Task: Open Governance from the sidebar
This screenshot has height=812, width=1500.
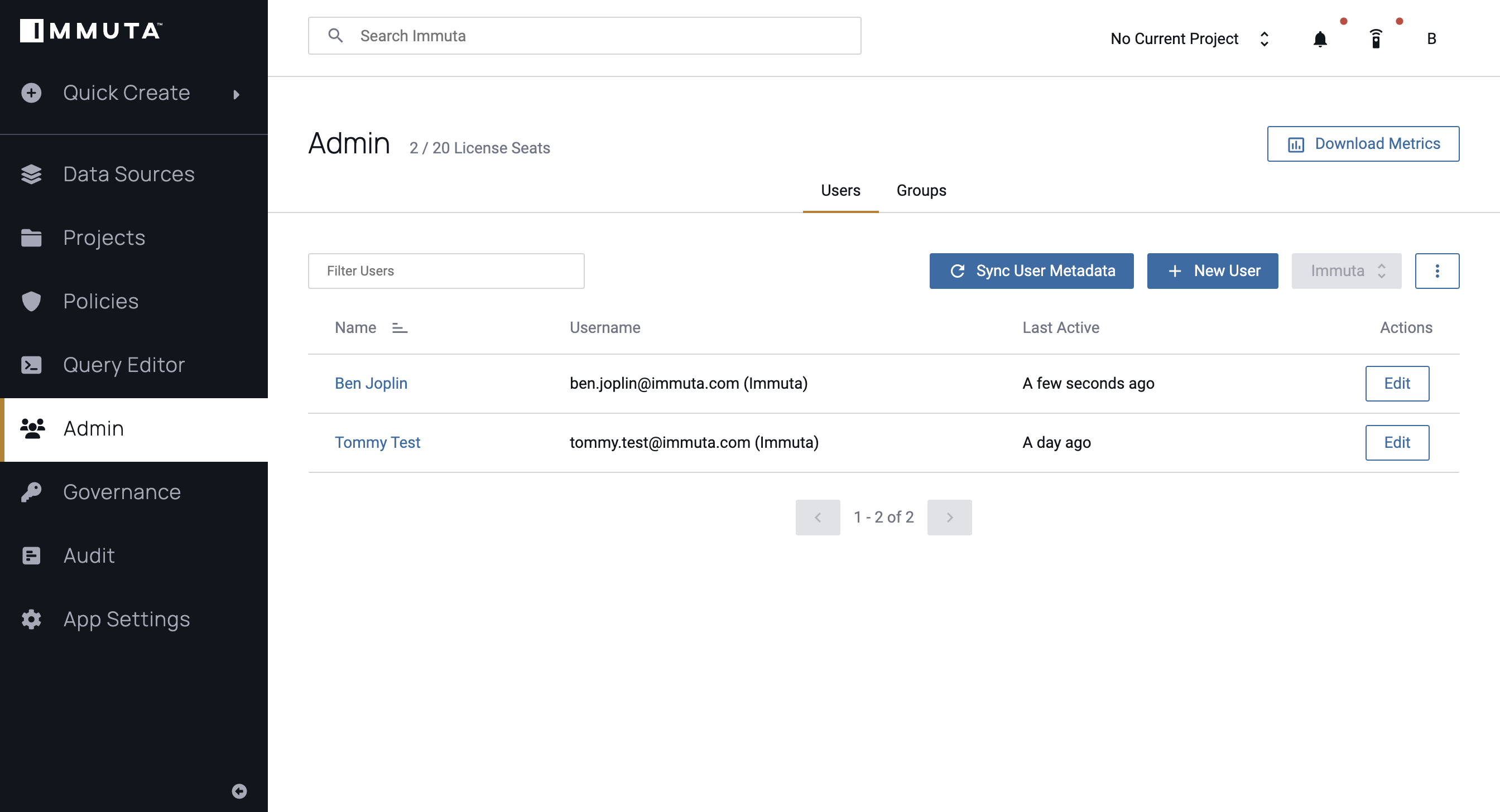Action: pos(134,492)
